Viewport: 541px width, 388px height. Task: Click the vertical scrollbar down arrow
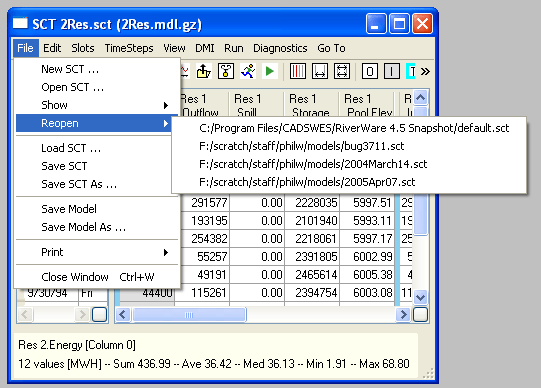[x=421, y=297]
